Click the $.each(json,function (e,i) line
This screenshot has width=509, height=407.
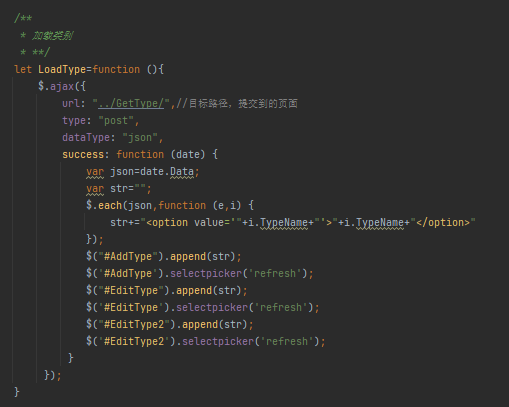(x=170, y=205)
